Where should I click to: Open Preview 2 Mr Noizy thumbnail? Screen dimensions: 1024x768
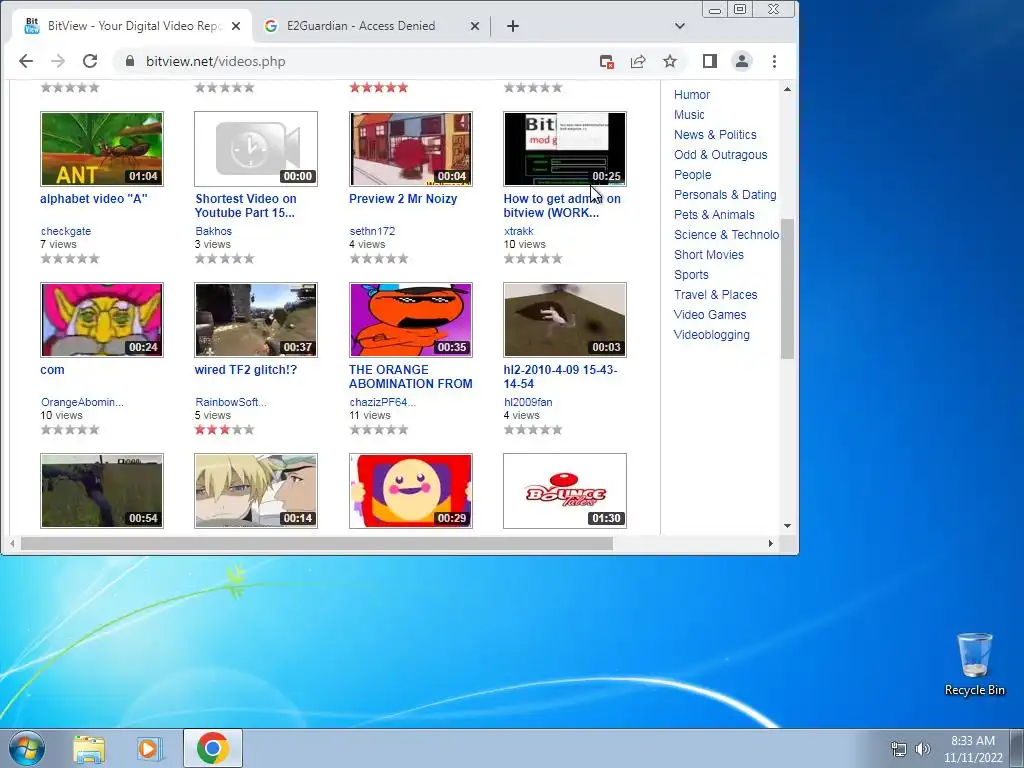pyautogui.click(x=411, y=149)
